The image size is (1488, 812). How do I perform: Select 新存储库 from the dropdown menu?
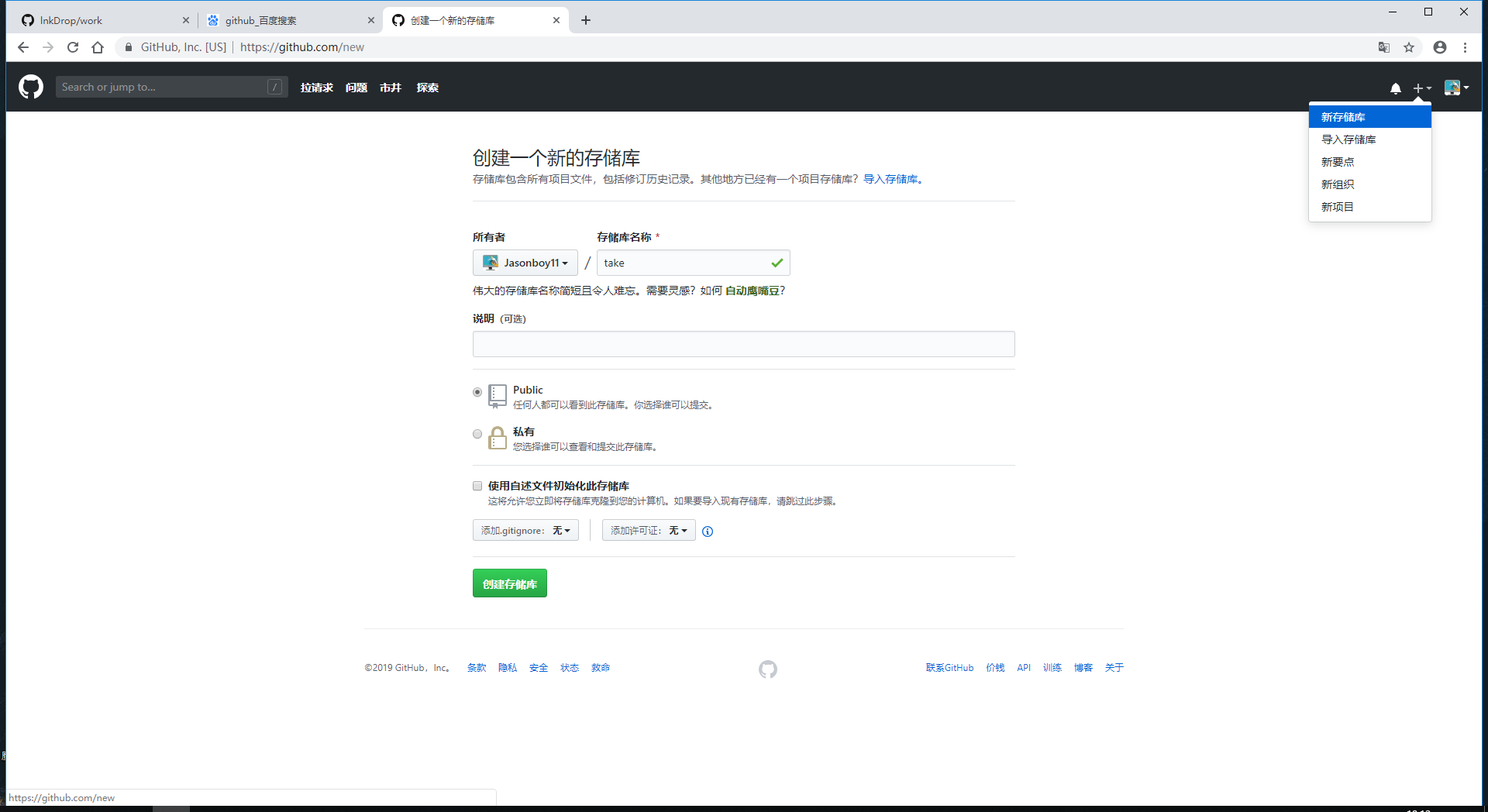[1370, 117]
